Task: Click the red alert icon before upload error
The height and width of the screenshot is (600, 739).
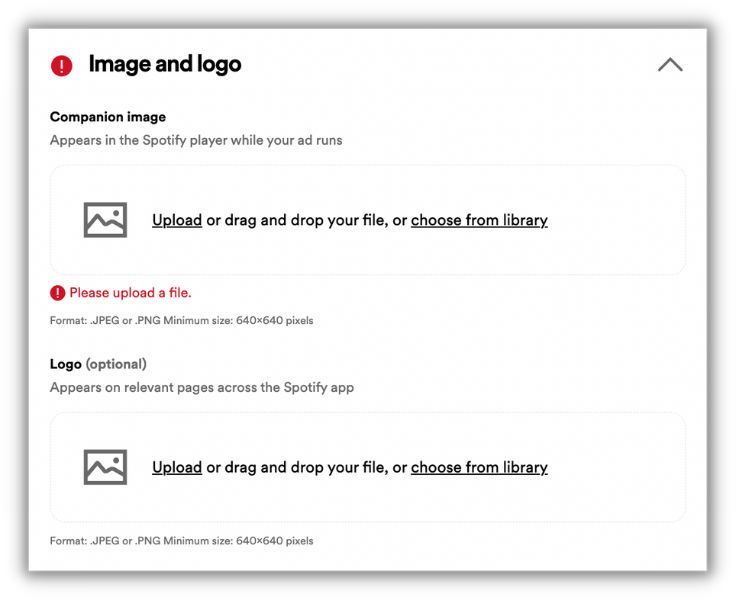Action: tap(58, 293)
